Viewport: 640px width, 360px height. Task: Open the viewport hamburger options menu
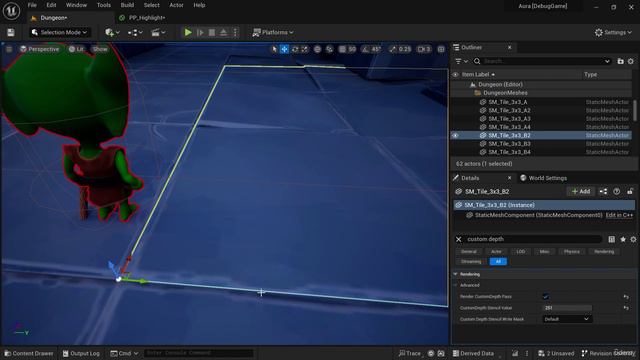pyautogui.click(x=9, y=49)
